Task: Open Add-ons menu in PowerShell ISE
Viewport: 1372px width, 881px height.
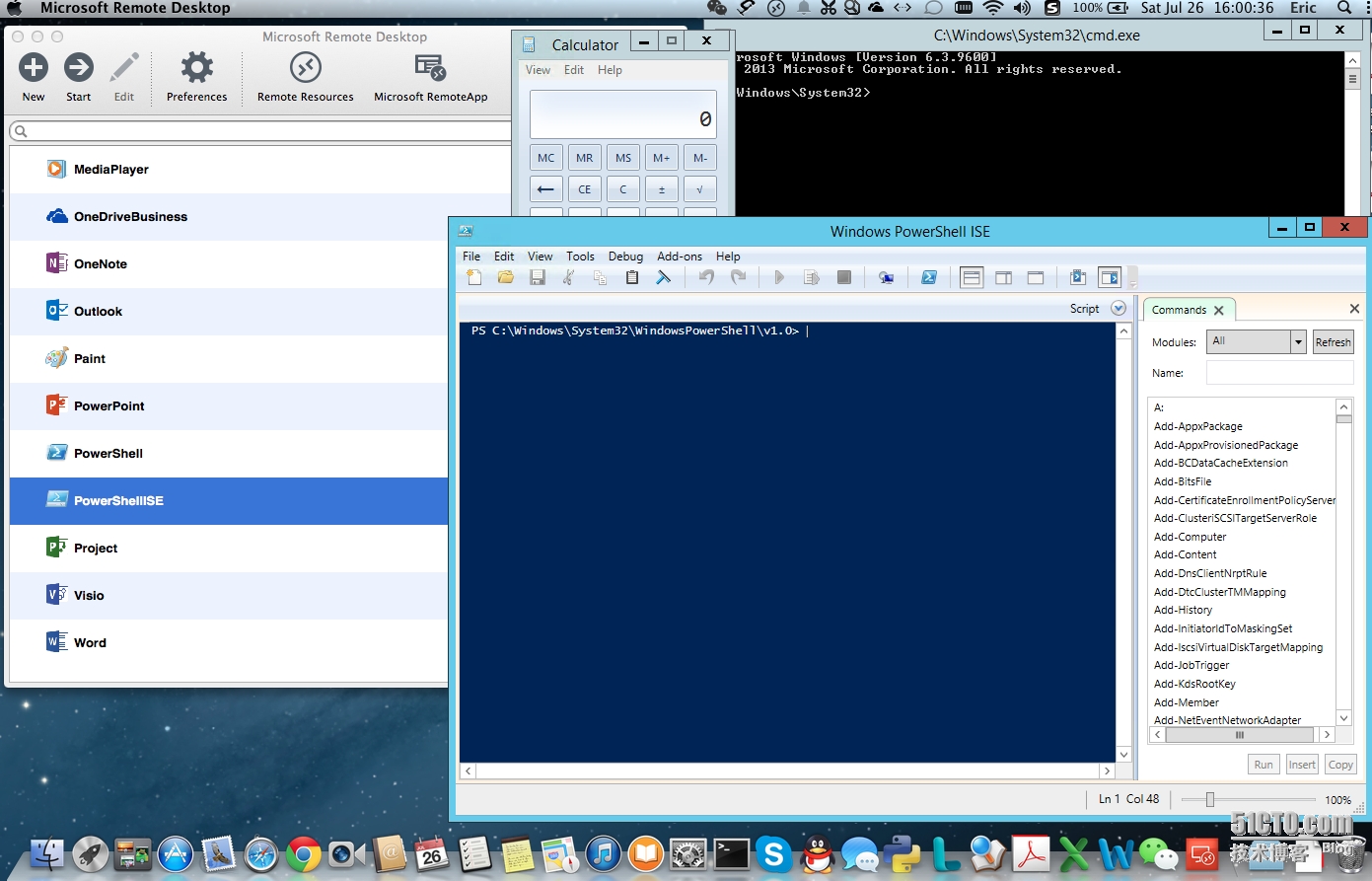Action: (680, 257)
